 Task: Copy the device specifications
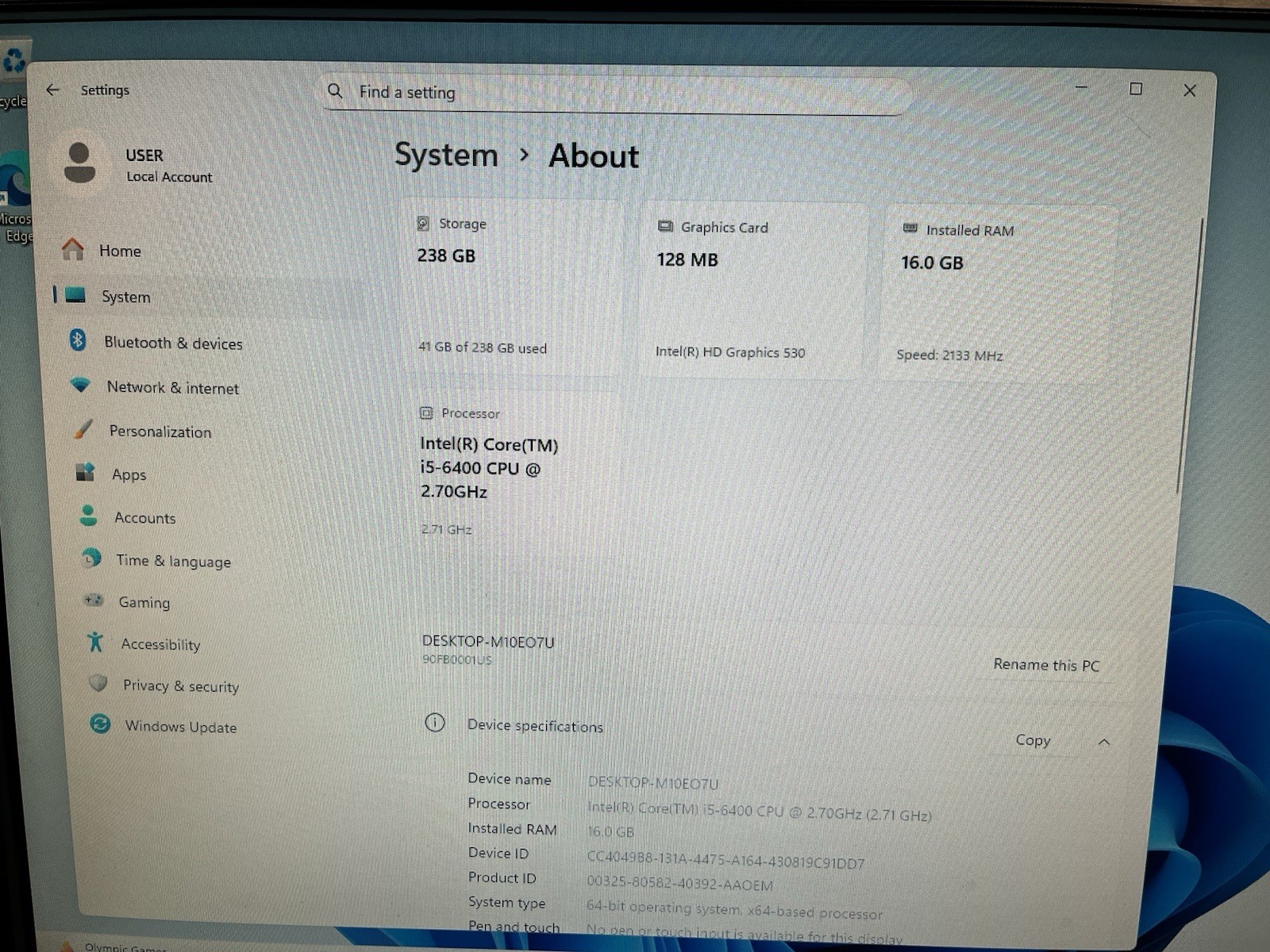(x=1033, y=740)
